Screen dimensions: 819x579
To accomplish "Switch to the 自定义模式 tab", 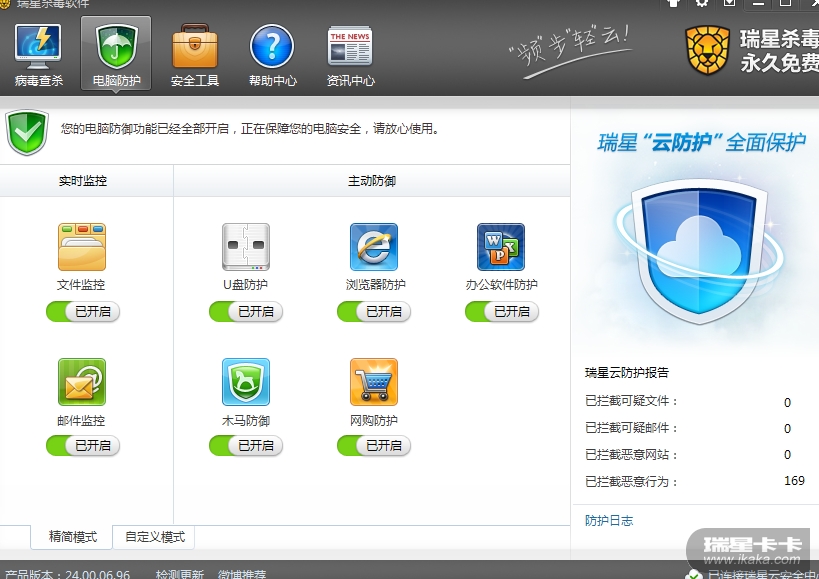I will (154, 537).
